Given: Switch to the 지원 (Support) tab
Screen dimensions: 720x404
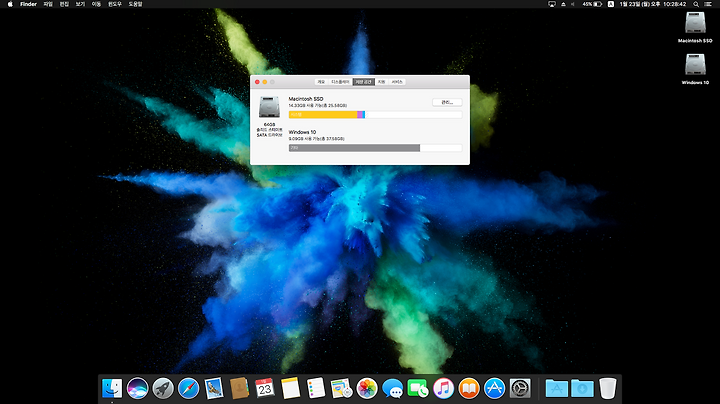Looking at the screenshot, I should click(381, 82).
